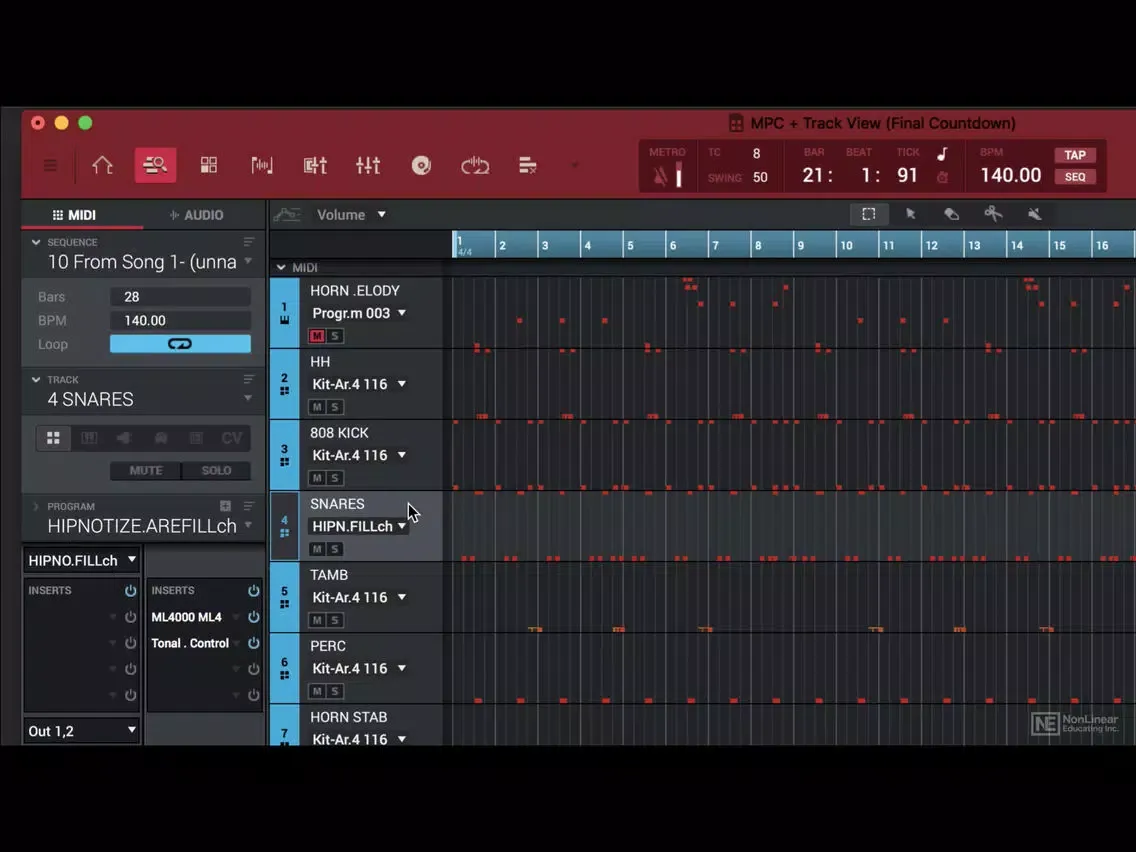1136x852 pixels.
Task: Solo the HH track
Action: [335, 407]
